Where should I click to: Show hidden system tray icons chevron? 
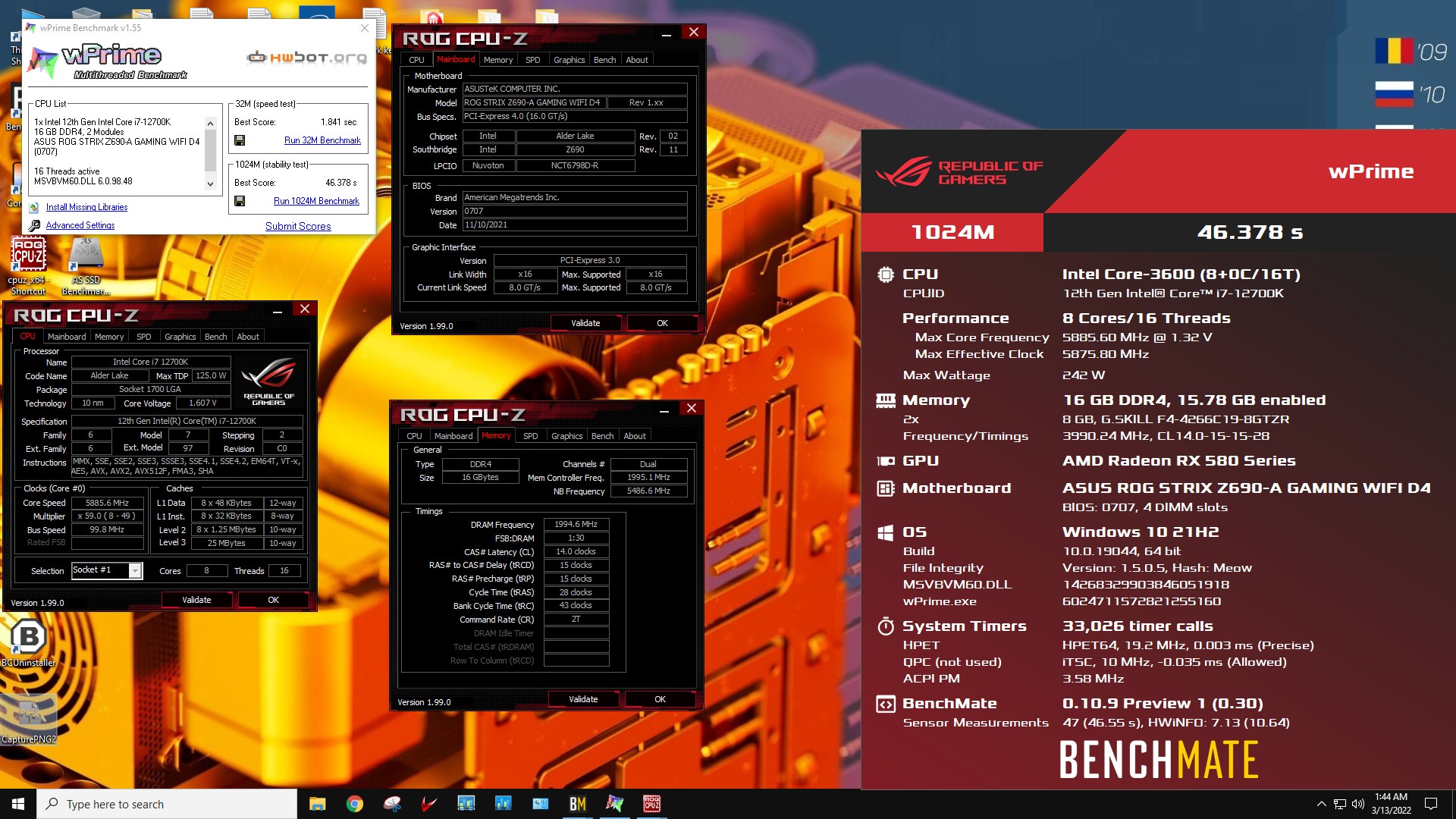pyautogui.click(x=1322, y=804)
